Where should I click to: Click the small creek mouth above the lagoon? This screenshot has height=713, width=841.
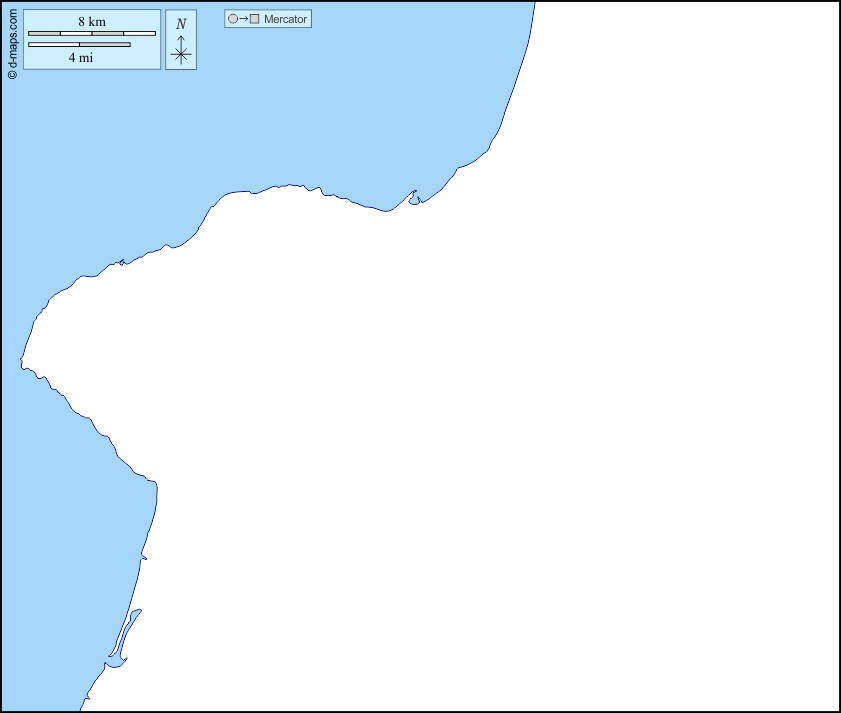tap(144, 557)
